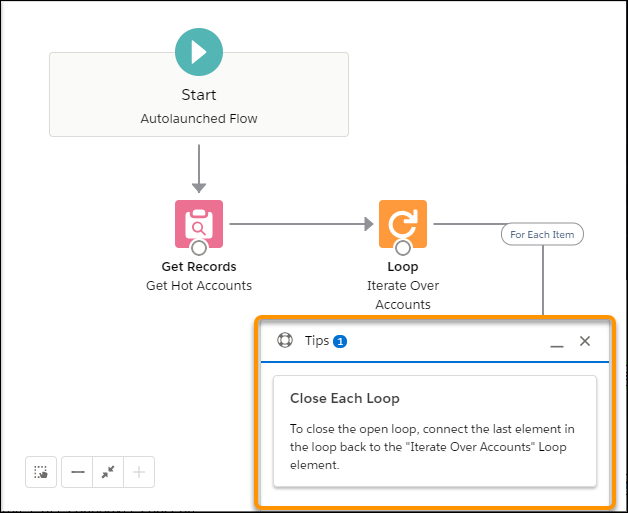
Task: Select the orange Loop element icon
Action: pos(403,223)
